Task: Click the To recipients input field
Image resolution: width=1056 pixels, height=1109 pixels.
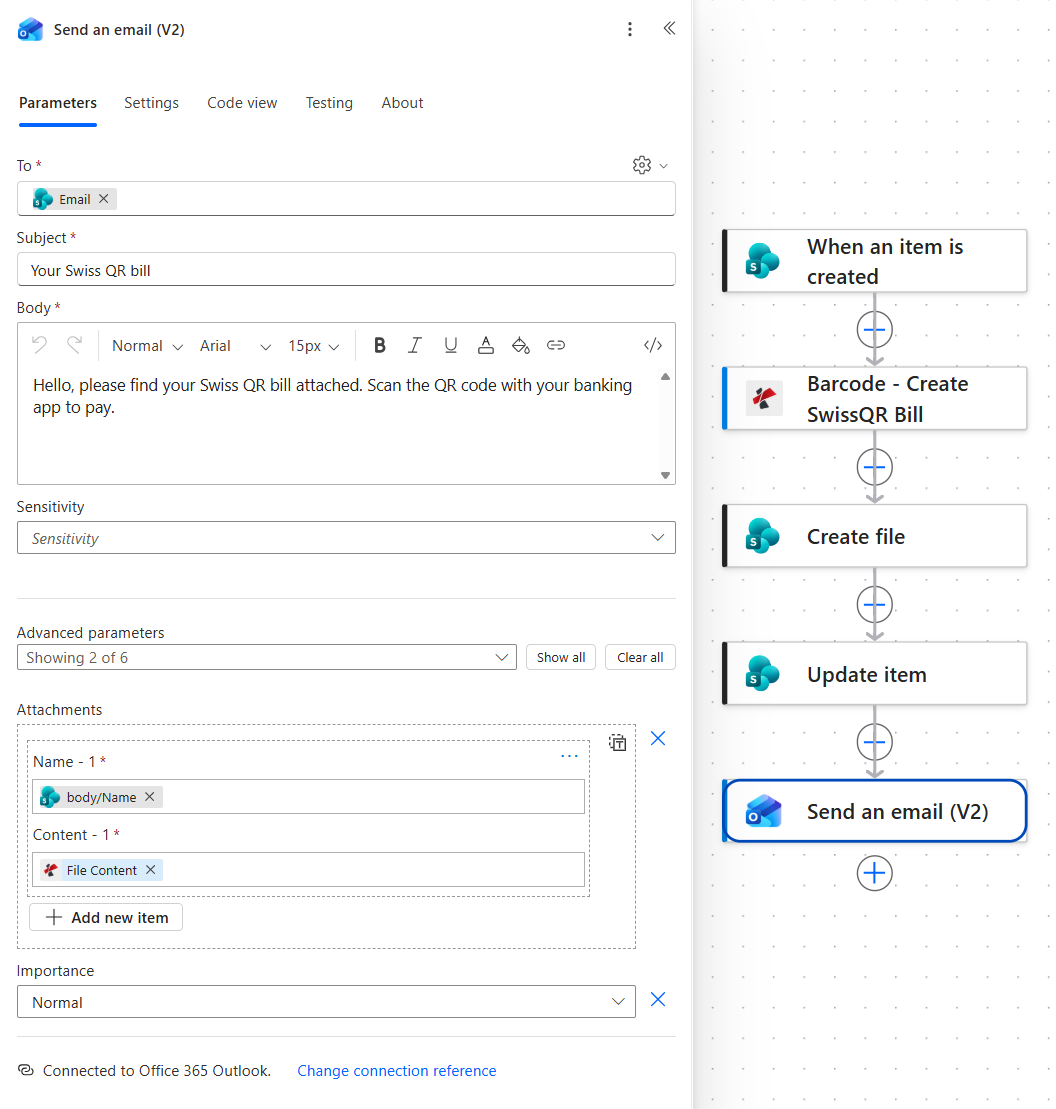Action: coord(346,199)
